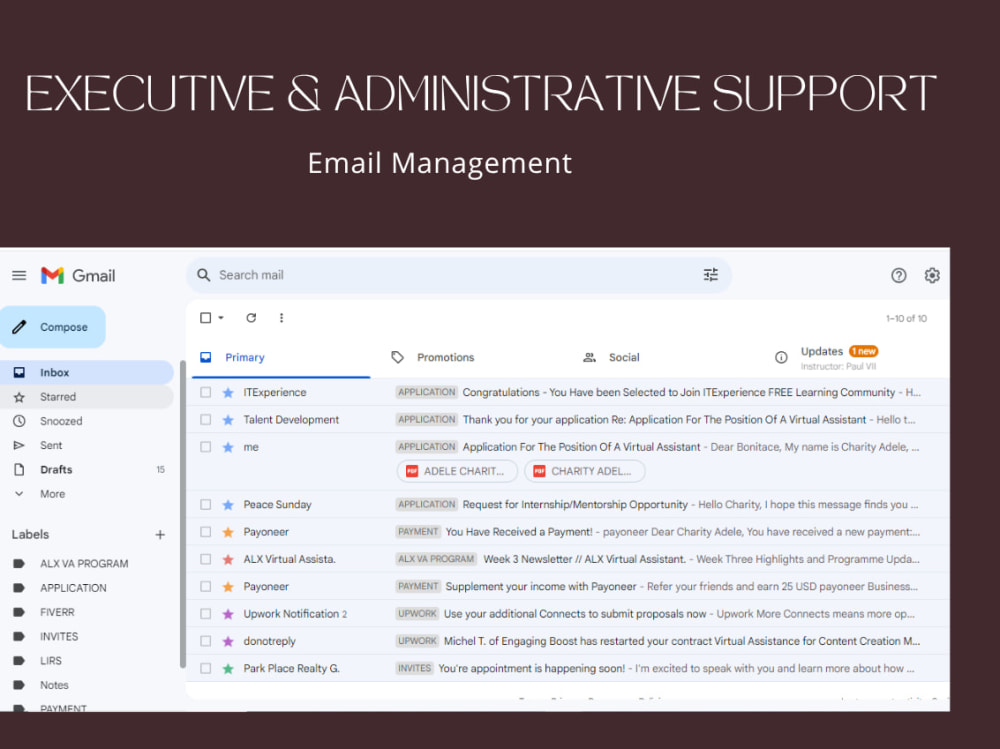Click the clock icon next to Snoozed
The width and height of the screenshot is (1000, 749).
pos(19,421)
